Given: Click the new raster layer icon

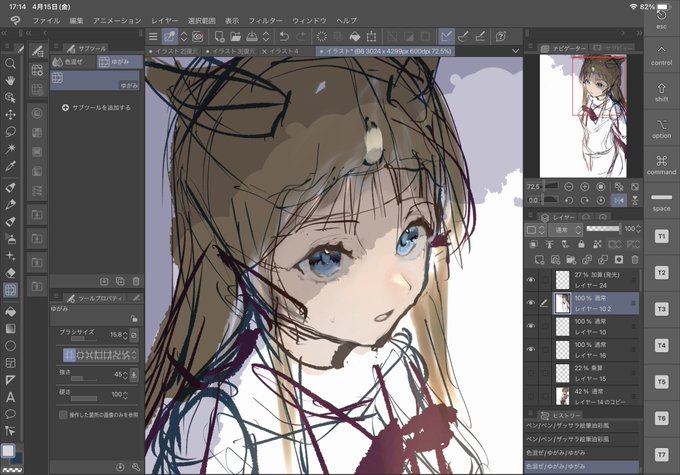Looking at the screenshot, I should [x=539, y=259].
